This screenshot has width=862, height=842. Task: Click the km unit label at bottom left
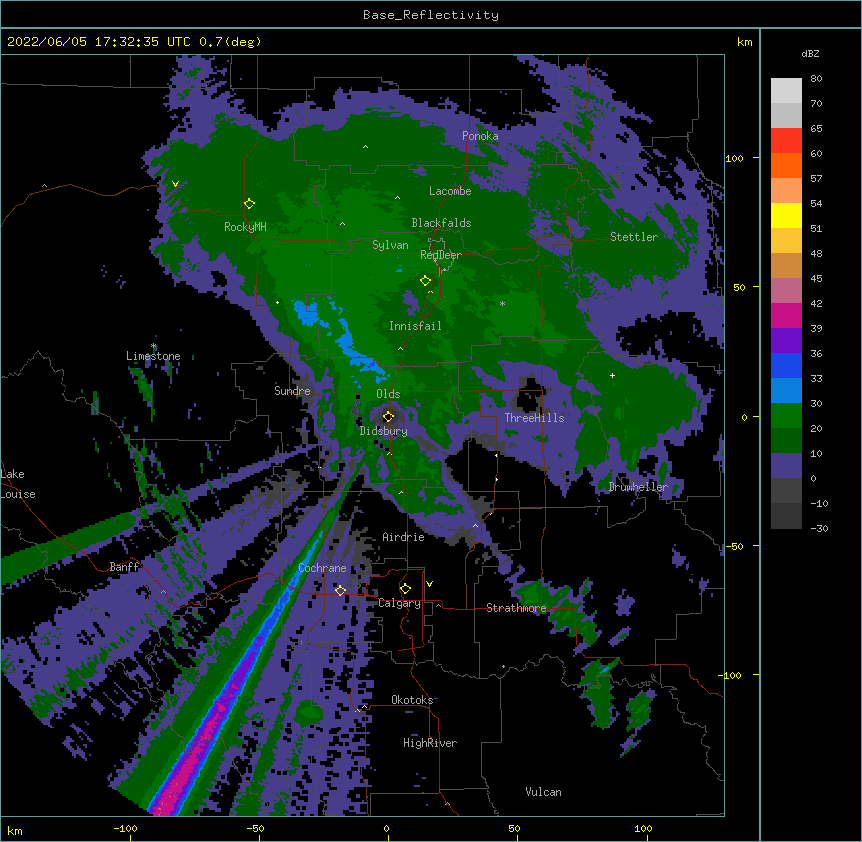(x=15, y=831)
